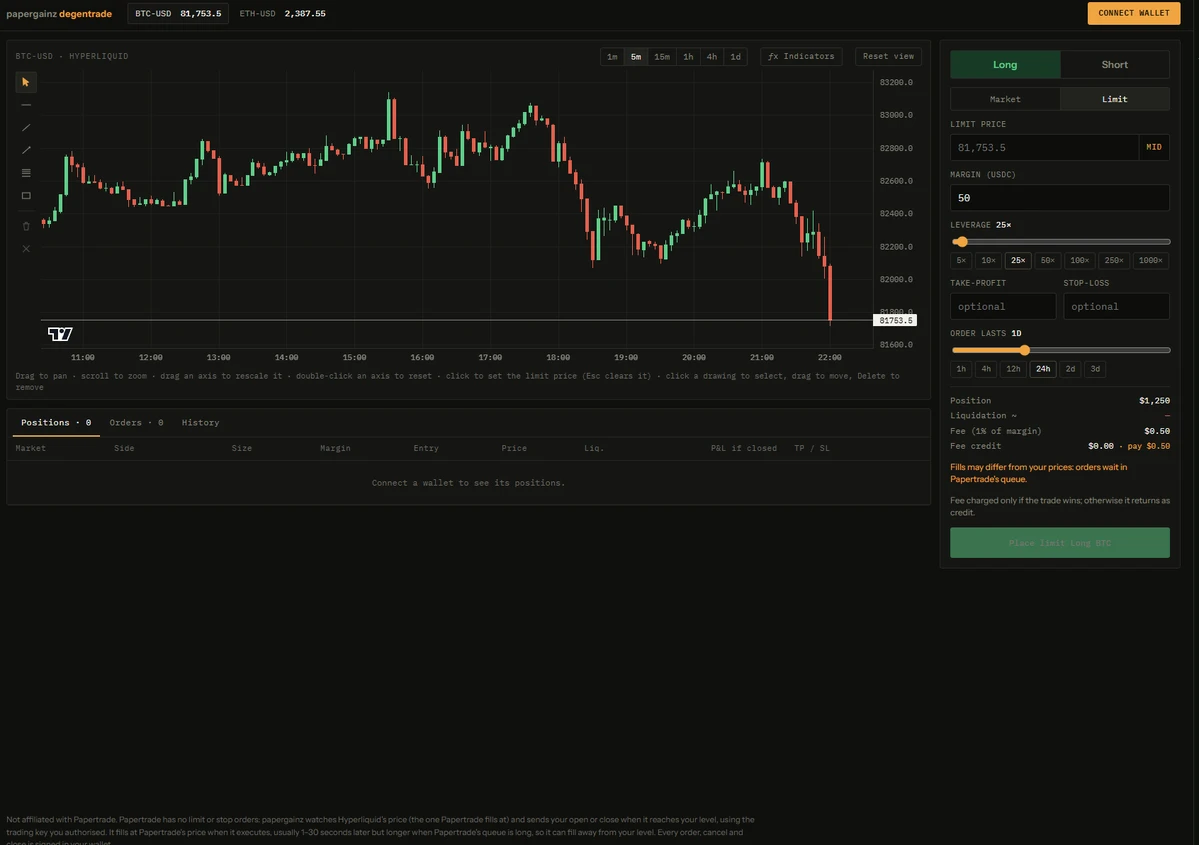
Task: Open the History tab
Action: pos(200,423)
